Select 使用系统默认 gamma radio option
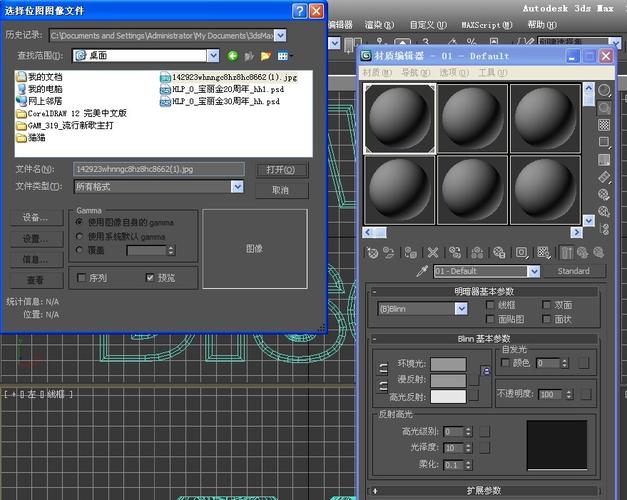 point(80,236)
